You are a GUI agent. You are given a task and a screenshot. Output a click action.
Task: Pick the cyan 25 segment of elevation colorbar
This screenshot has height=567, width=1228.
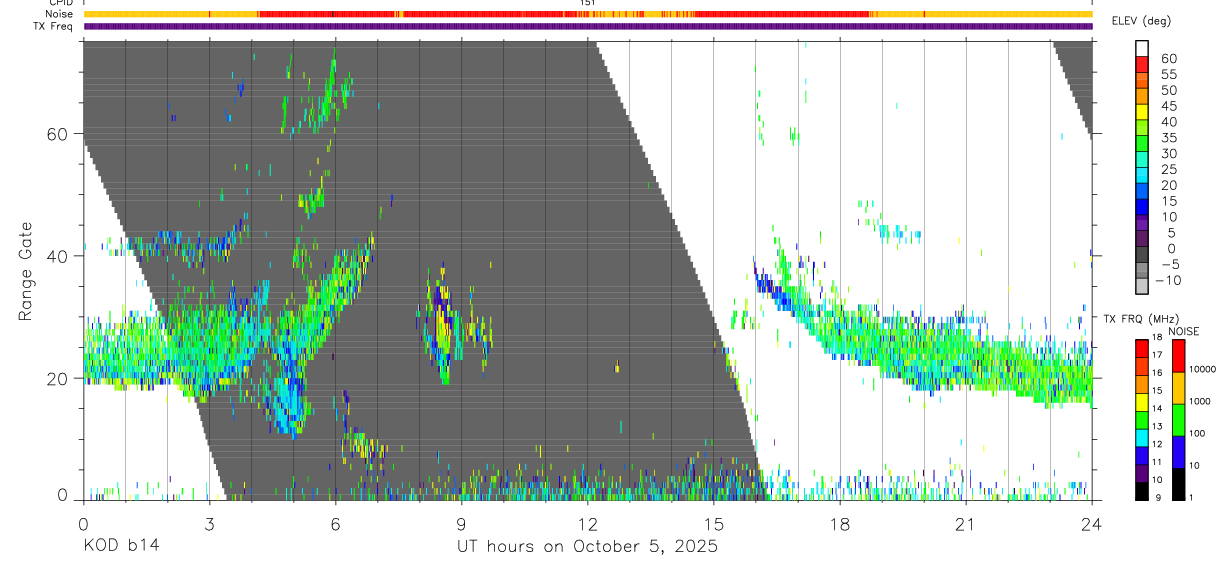[x=1142, y=177]
